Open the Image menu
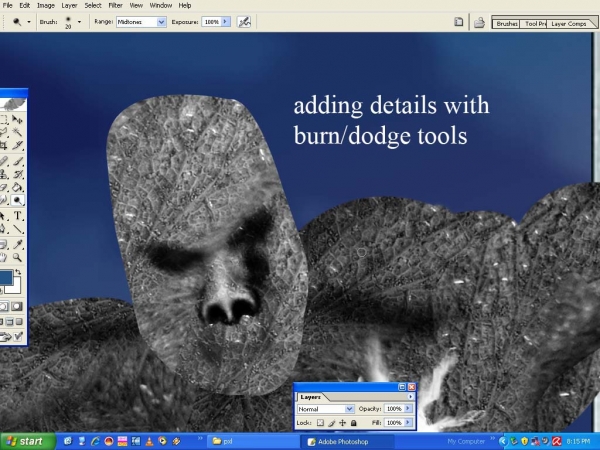This screenshot has height=450, width=600. point(46,5)
